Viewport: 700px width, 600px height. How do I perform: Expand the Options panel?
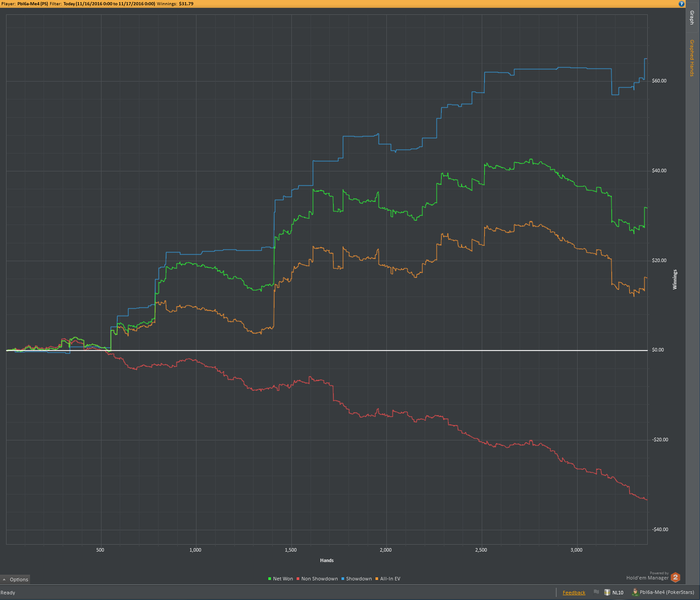pos(16,579)
